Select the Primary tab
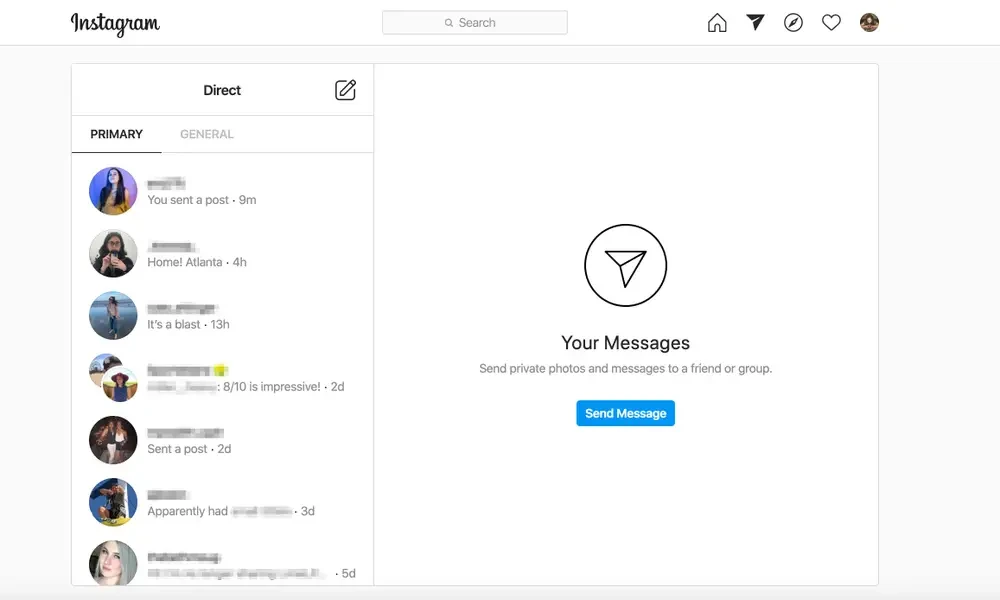 [x=116, y=133]
